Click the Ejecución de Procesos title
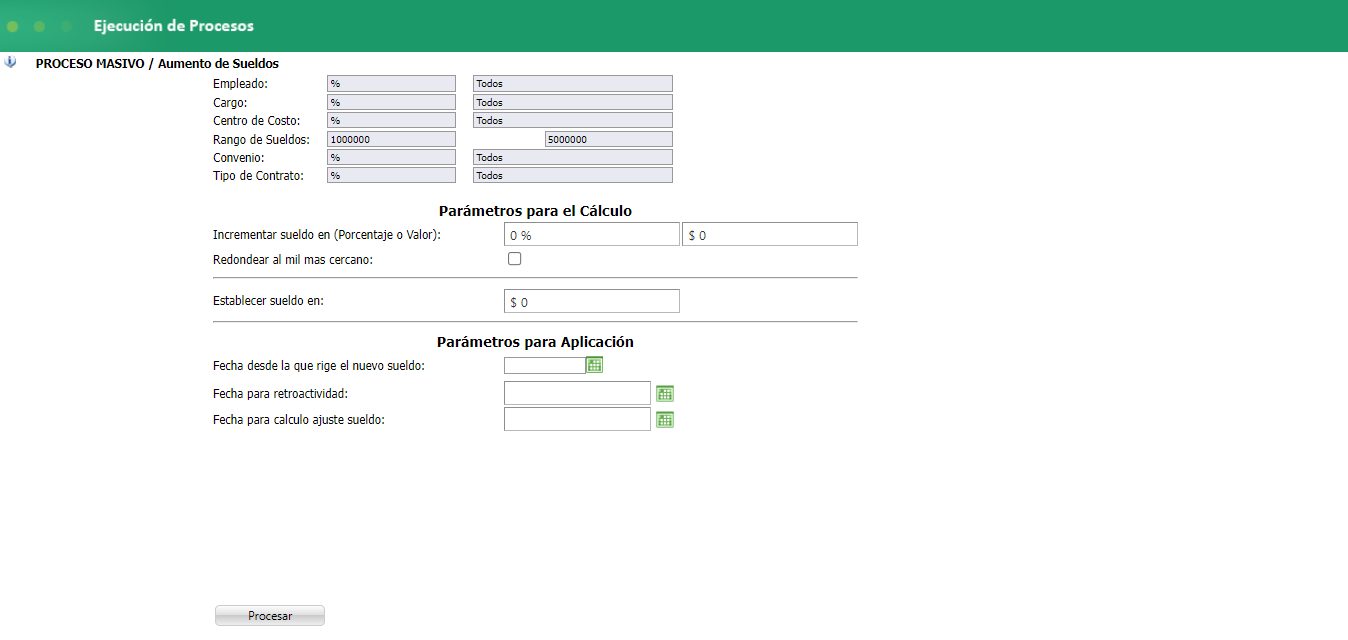This screenshot has height=640, width=1348. tap(174, 26)
